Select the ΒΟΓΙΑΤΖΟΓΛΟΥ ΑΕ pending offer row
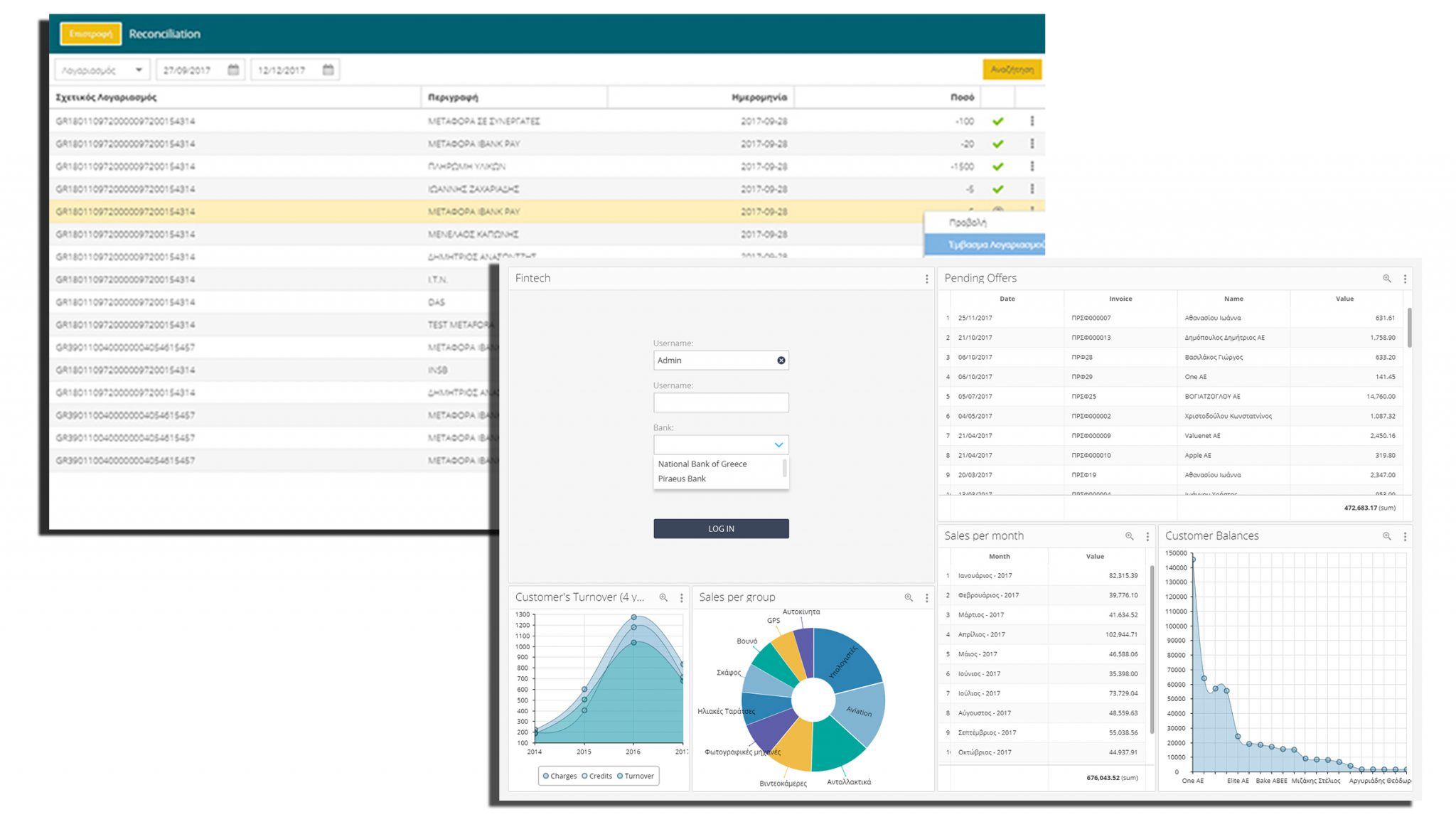1456x817 pixels. (x=1172, y=396)
